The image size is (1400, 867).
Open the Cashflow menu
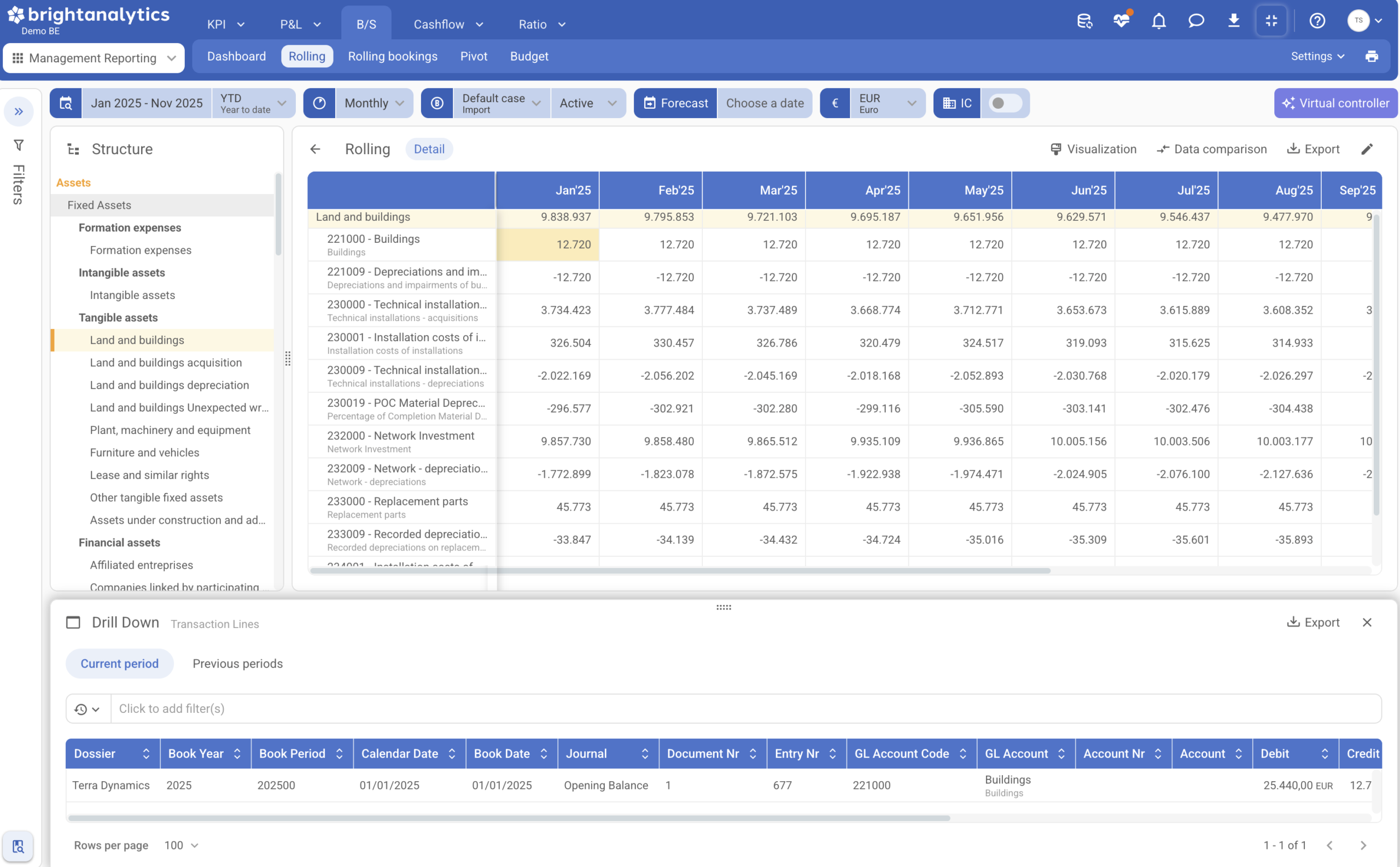tap(448, 24)
